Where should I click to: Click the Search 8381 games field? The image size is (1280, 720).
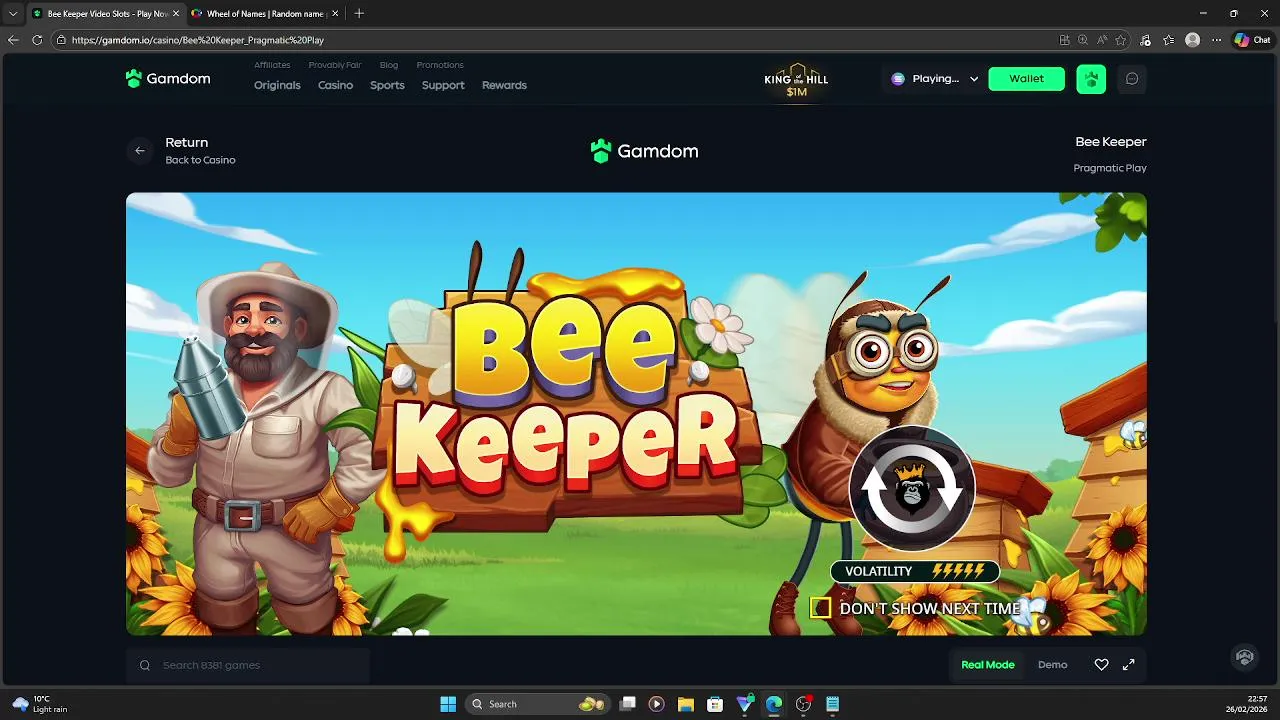point(248,665)
